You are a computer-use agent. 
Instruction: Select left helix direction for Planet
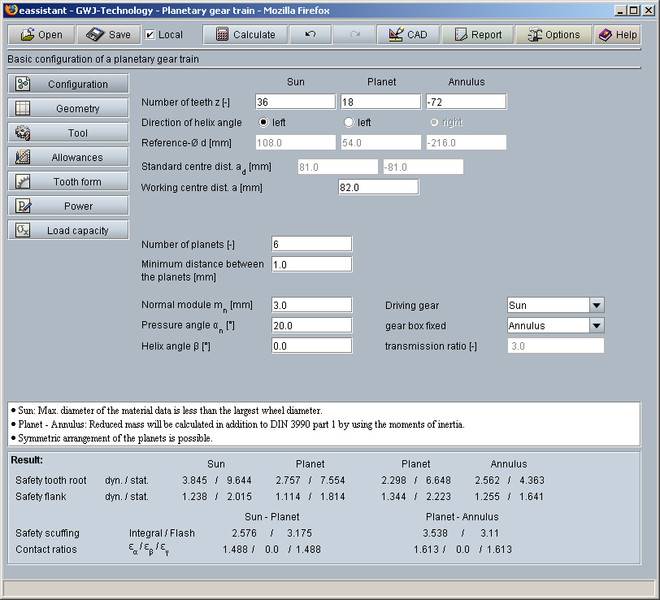[349, 122]
